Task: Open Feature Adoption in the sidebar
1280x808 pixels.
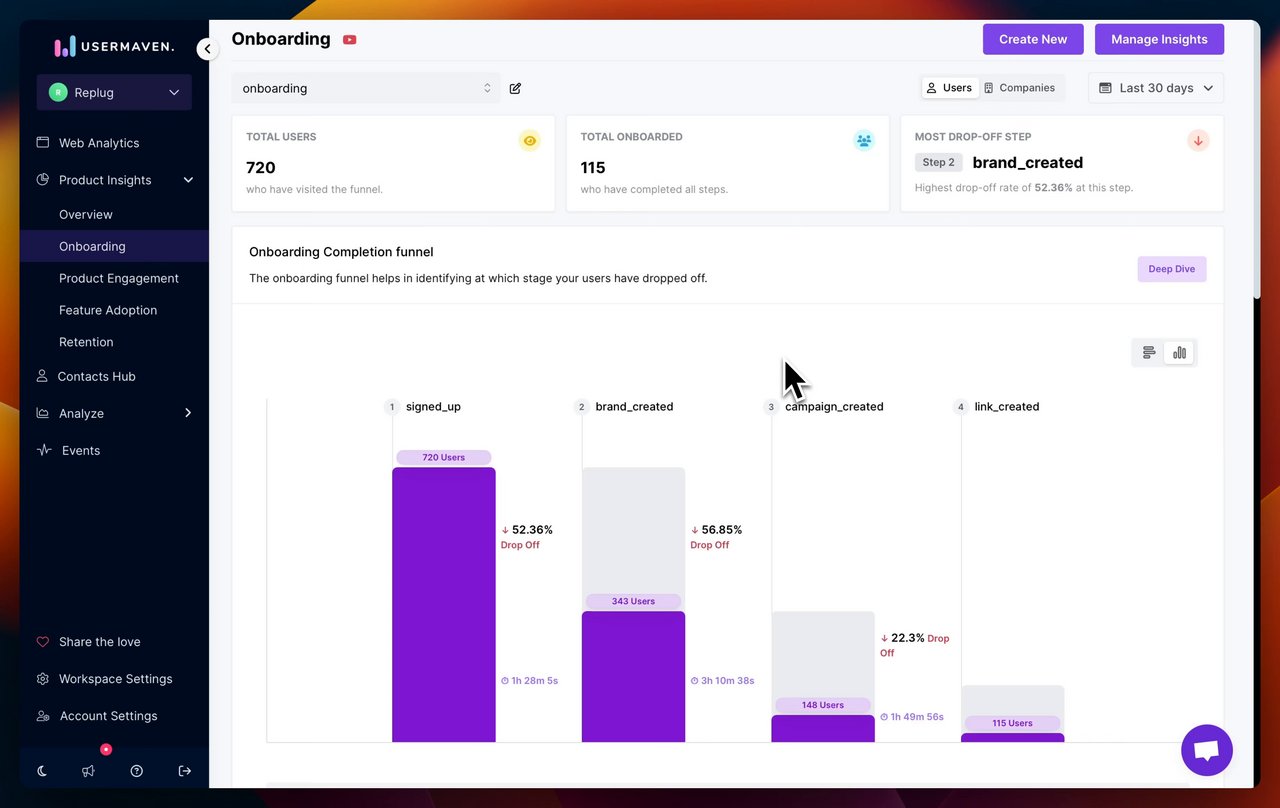Action: [108, 310]
